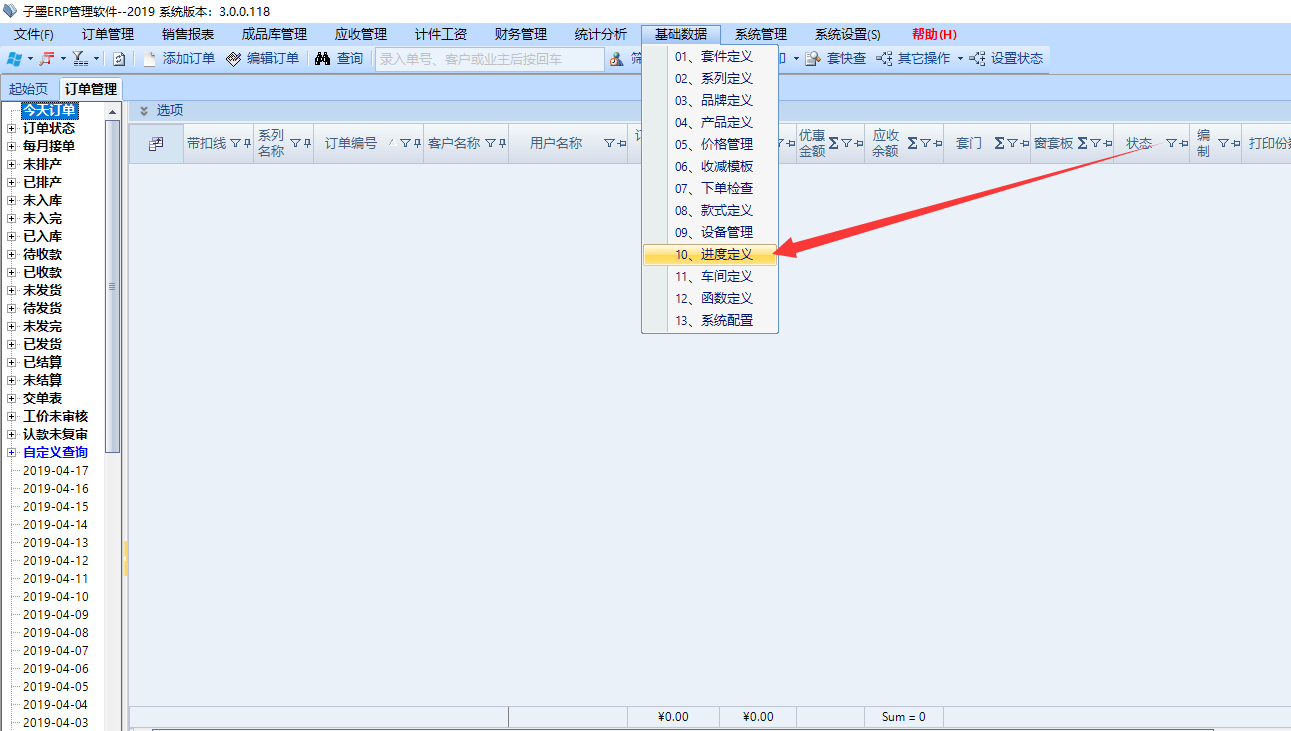
Task: Click the refresh icon in the toolbar
Action: [x=119, y=59]
